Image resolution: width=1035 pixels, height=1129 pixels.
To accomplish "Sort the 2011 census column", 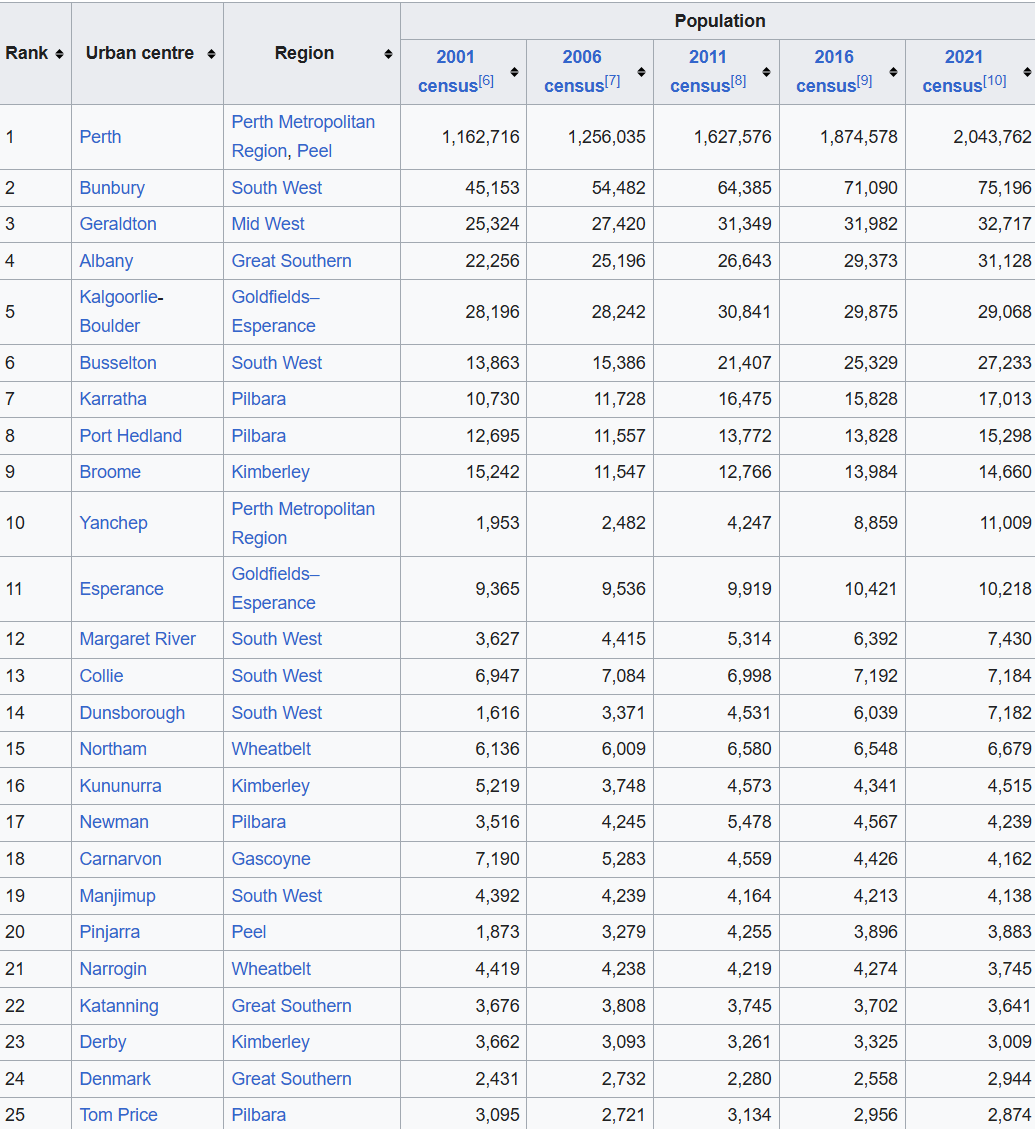I will tap(766, 72).
